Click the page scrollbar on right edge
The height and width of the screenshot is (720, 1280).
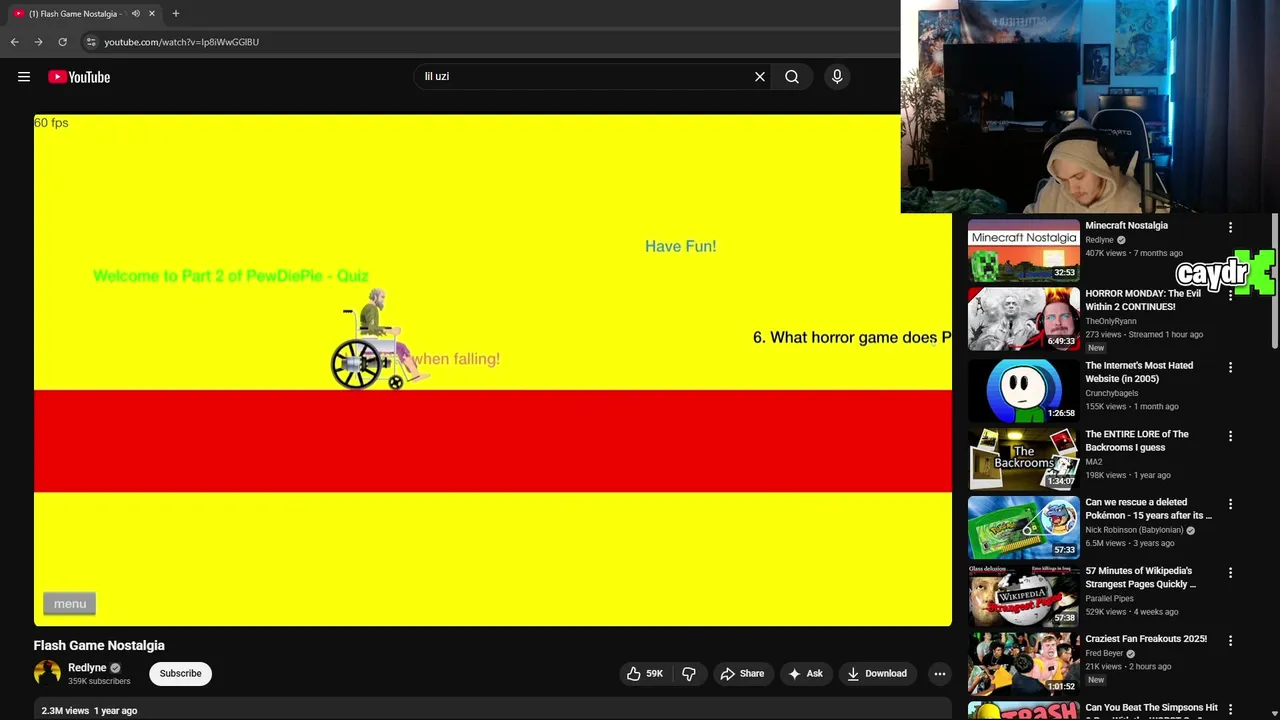[1275, 282]
